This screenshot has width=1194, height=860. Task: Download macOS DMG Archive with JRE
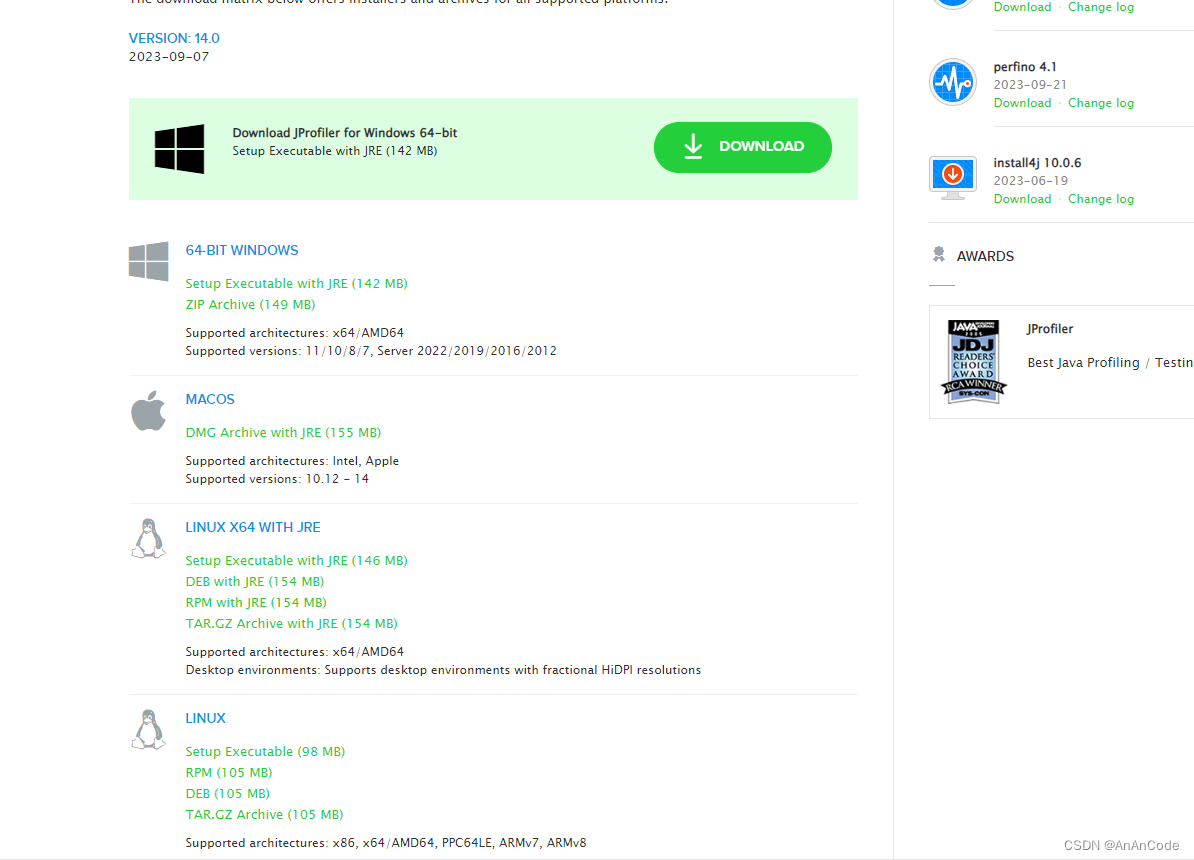pyautogui.click(x=283, y=432)
